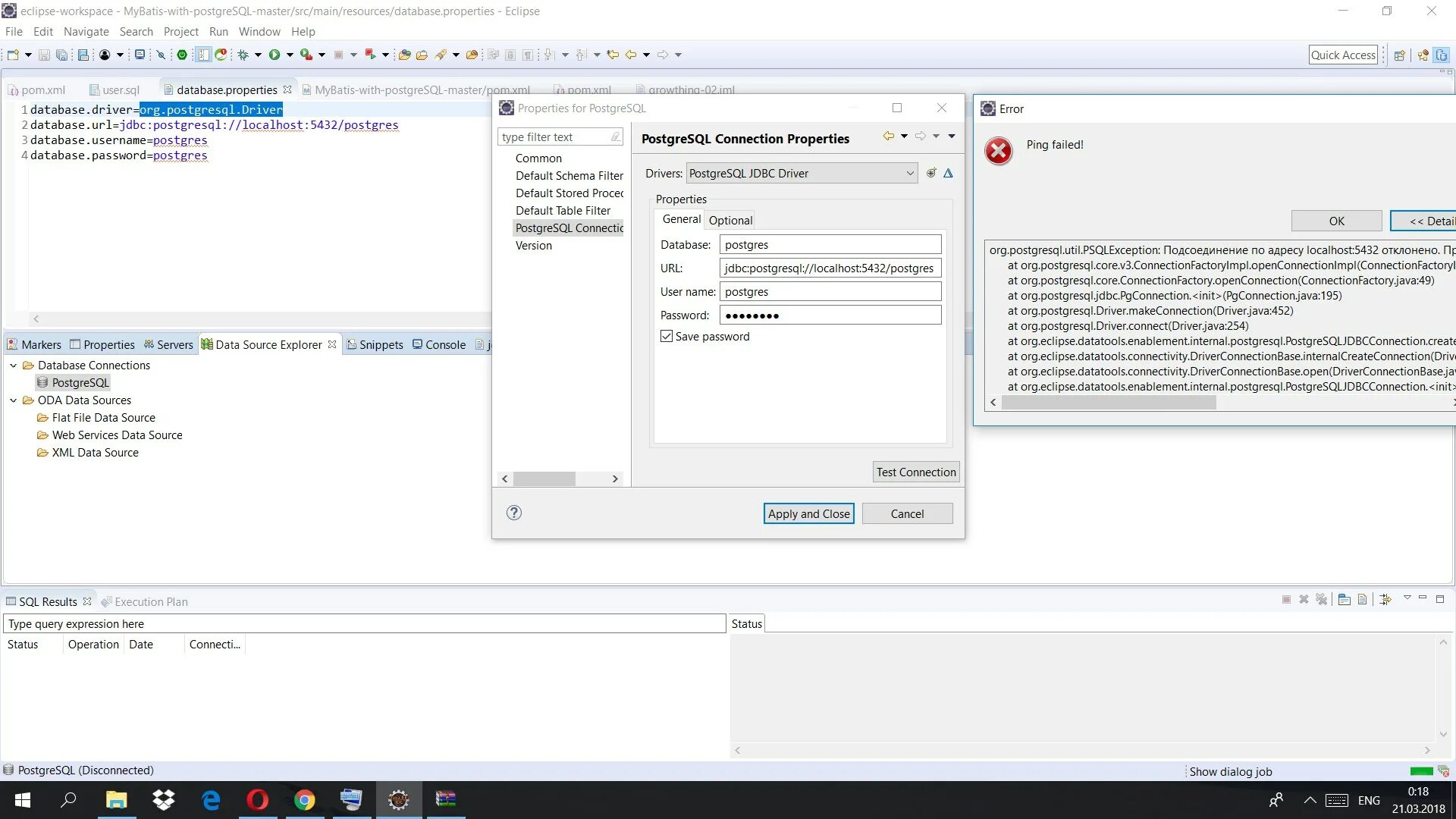This screenshot has height=819, width=1456.
Task: Click the back arrow in Properties dialog header
Action: click(888, 136)
